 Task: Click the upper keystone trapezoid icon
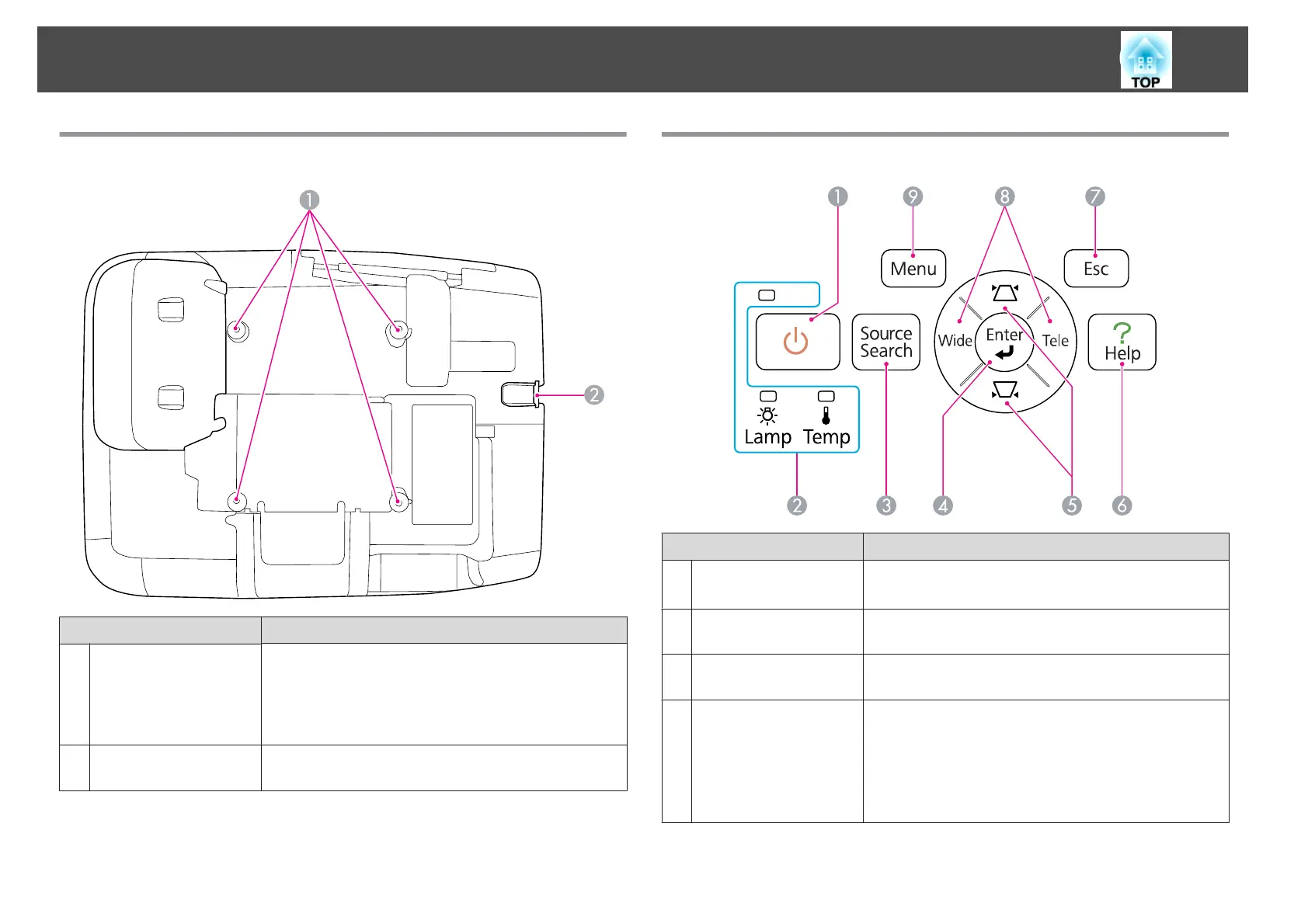(x=1005, y=293)
